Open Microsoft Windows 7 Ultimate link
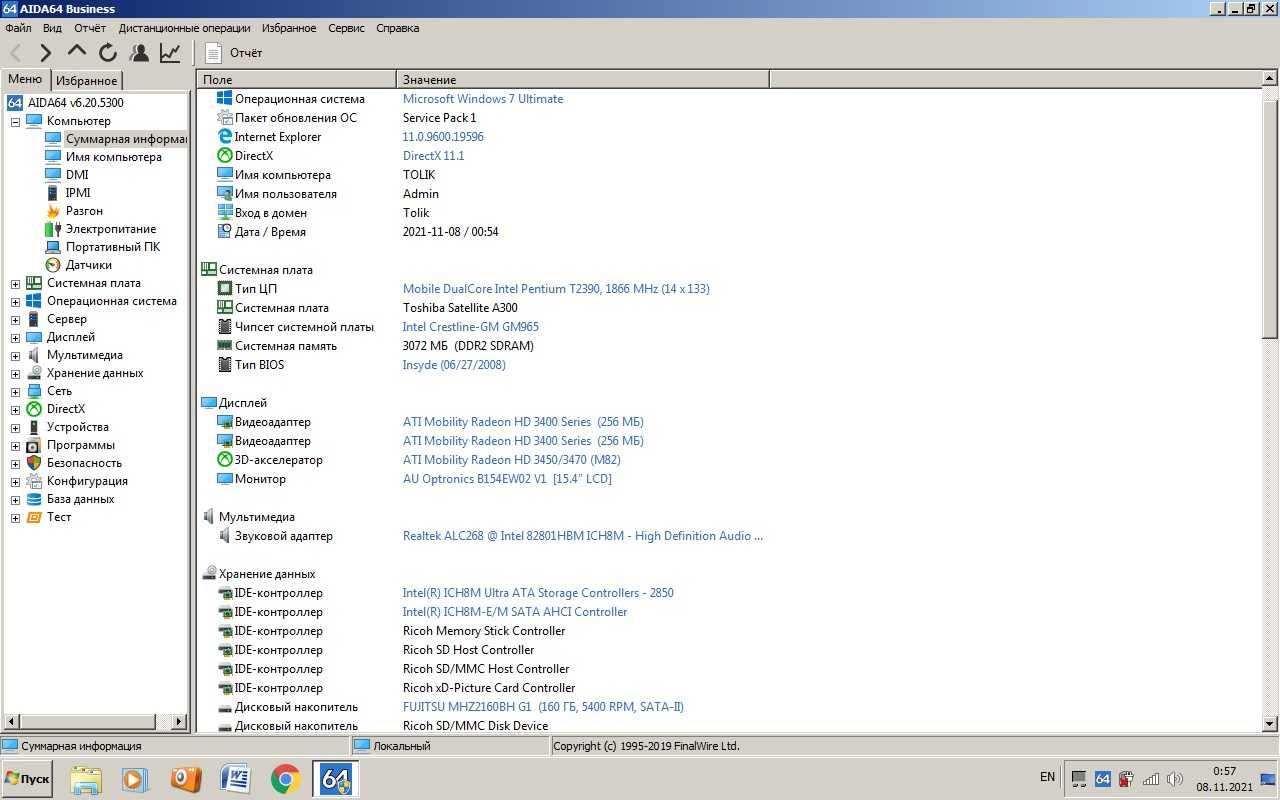The image size is (1280, 800). coord(483,99)
